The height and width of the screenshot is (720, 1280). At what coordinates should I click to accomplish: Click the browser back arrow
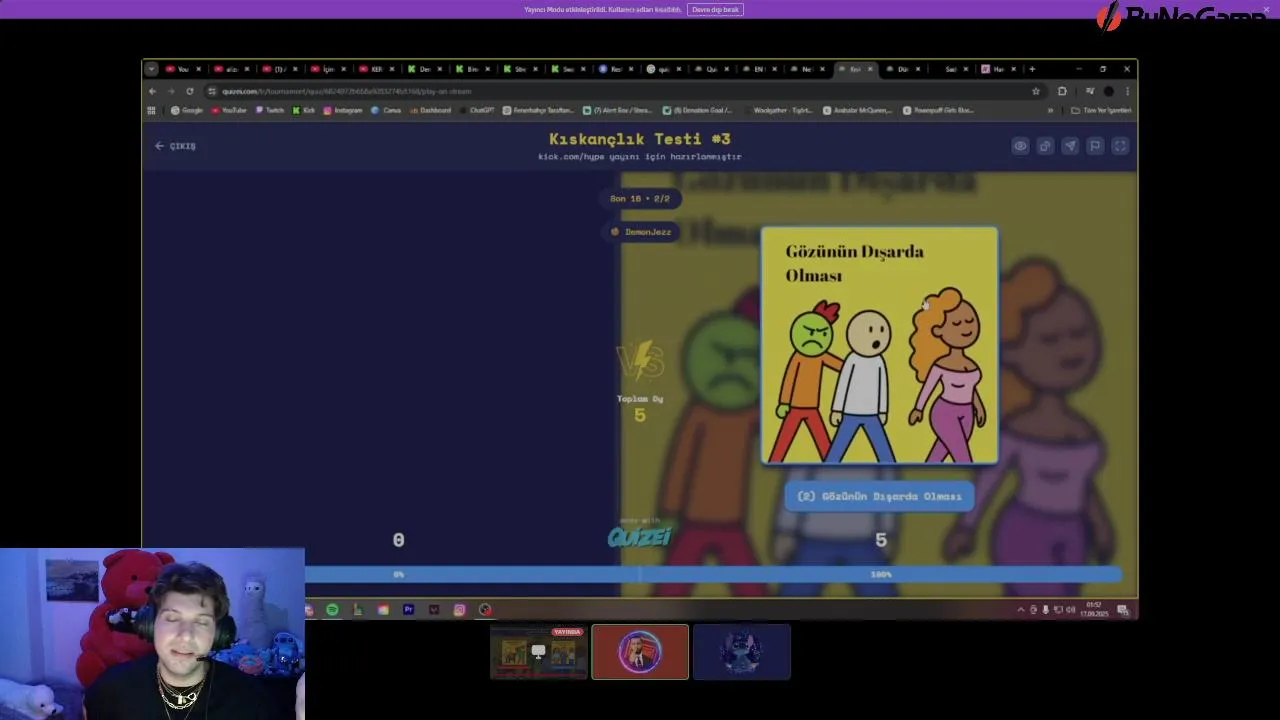point(153,91)
